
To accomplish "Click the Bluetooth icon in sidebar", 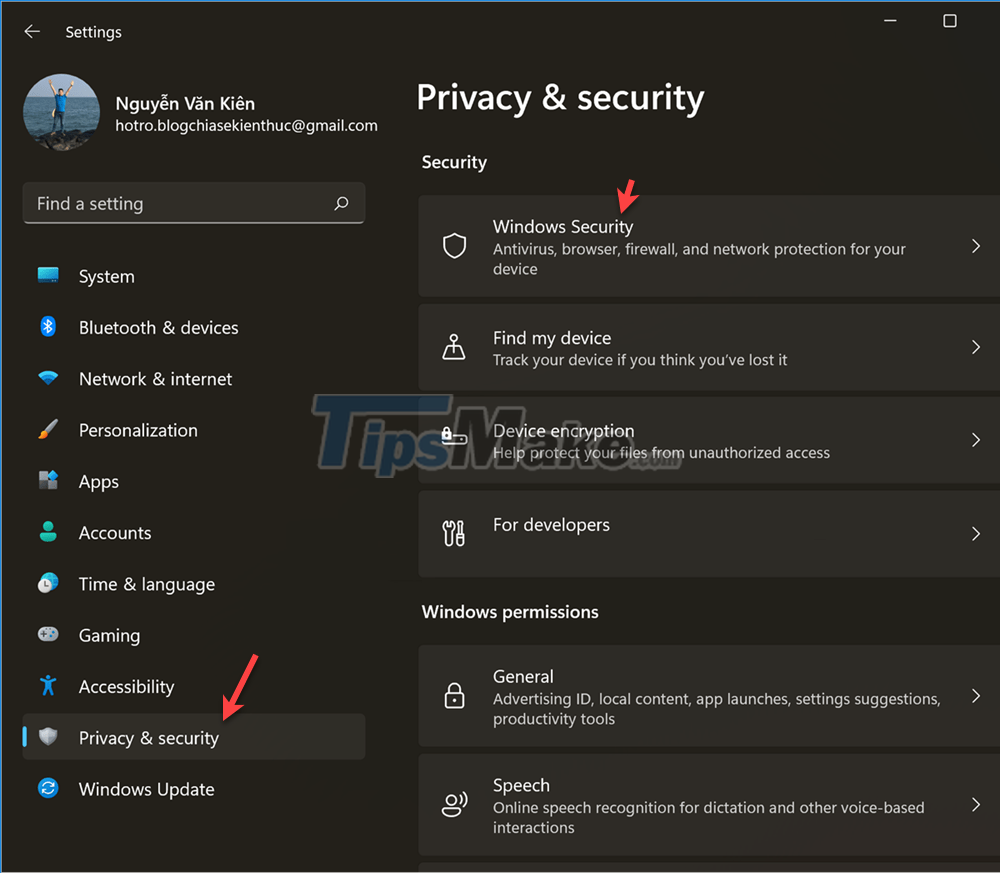I will 48,327.
